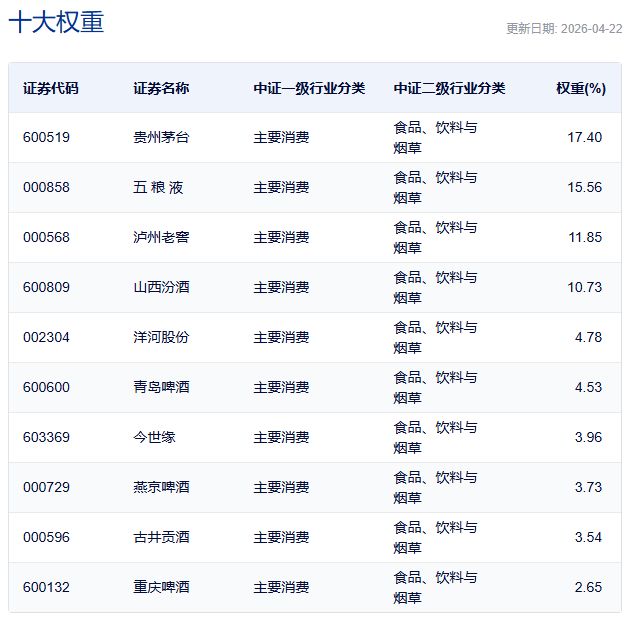This screenshot has width=626, height=618.
Task: Select stock code 600519
Action: 47,137
